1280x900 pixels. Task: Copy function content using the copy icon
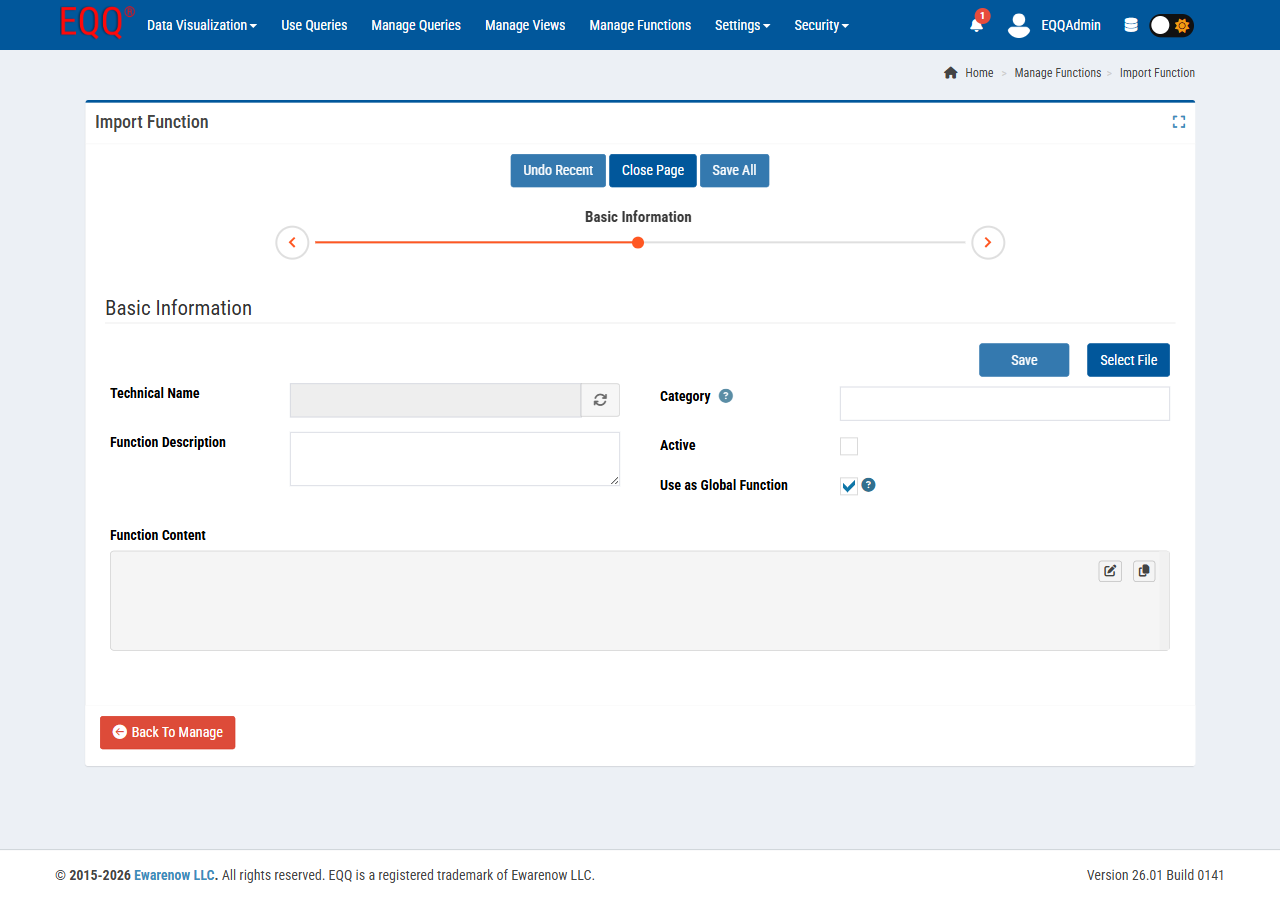coord(1144,571)
